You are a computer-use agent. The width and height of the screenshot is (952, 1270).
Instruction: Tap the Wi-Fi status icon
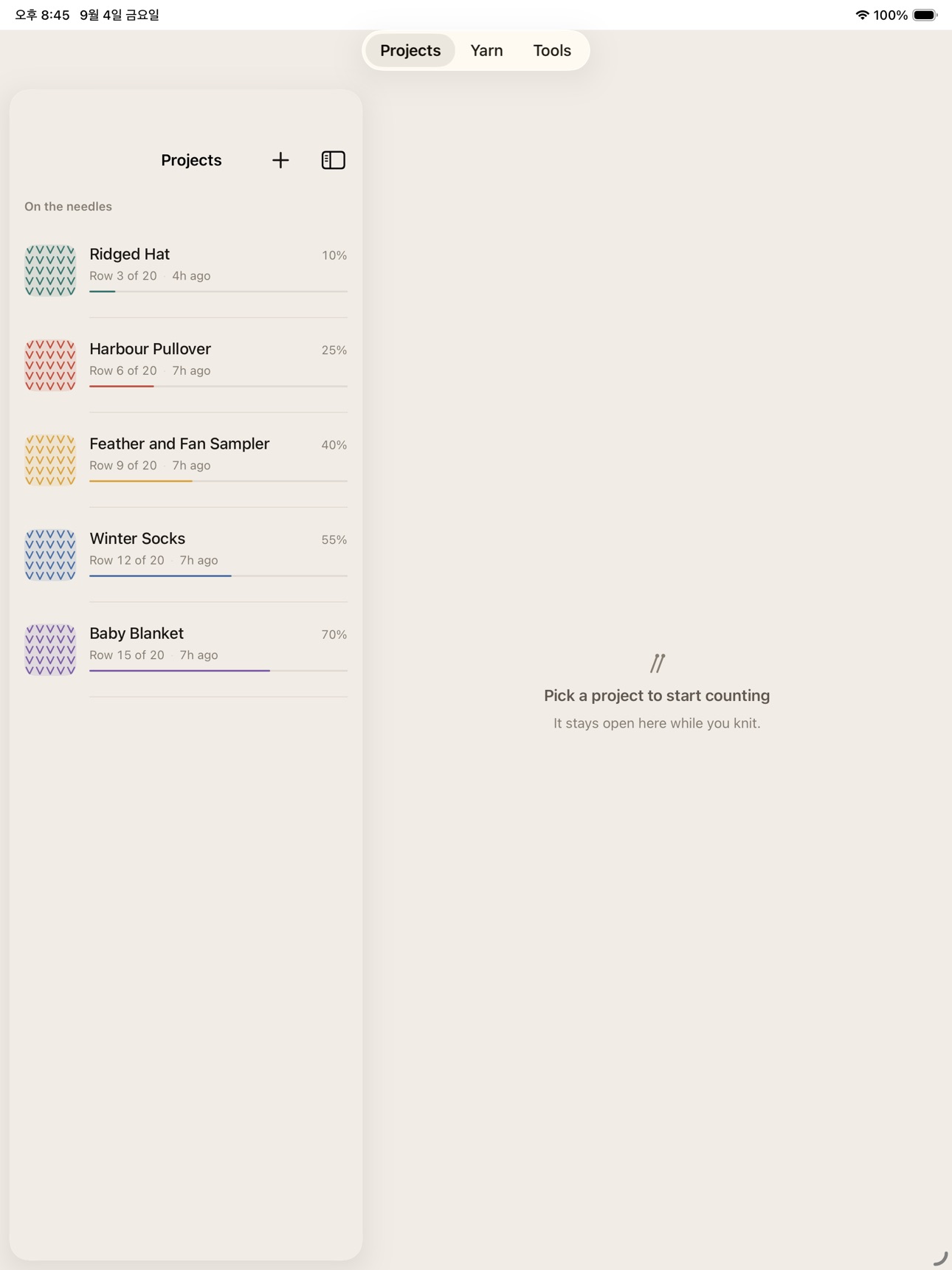coord(862,15)
